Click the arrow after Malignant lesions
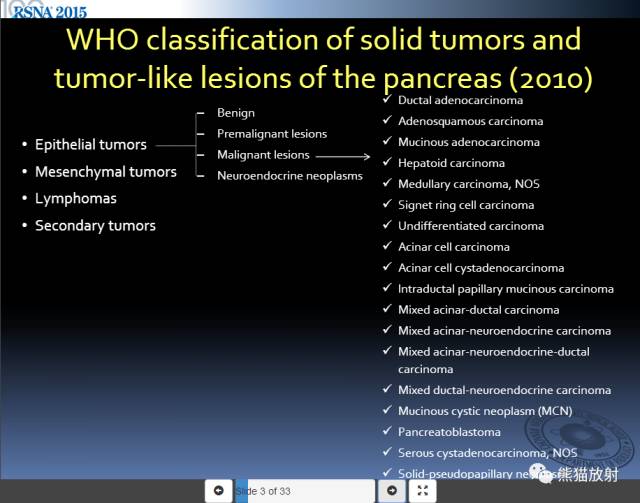Image resolution: width=640 pixels, height=503 pixels. (343, 156)
